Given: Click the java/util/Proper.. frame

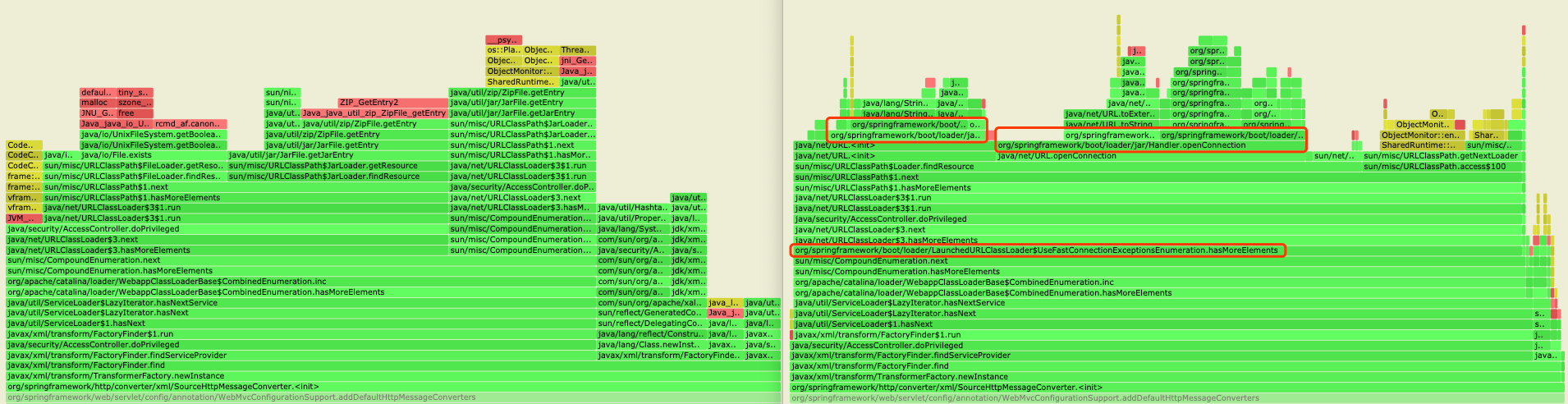Looking at the screenshot, I should (633, 218).
